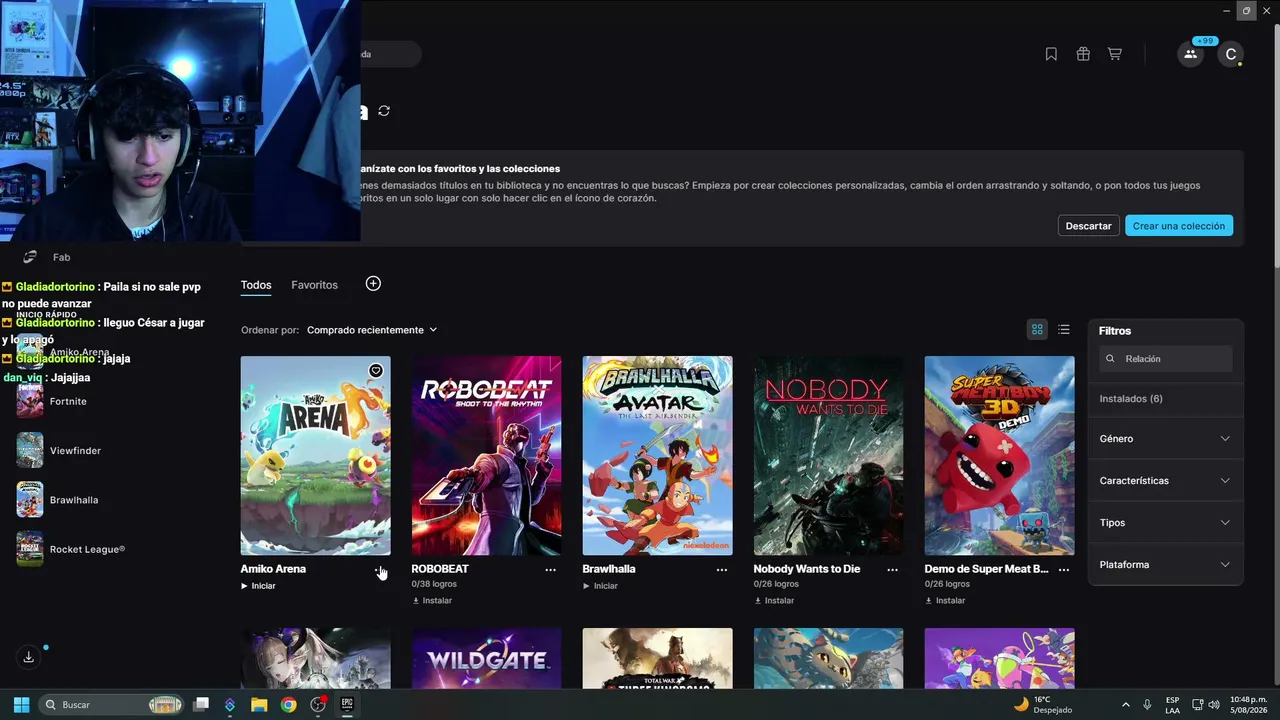1280x720 pixels.
Task: Open the gift redemption icon
Action: click(x=1083, y=54)
